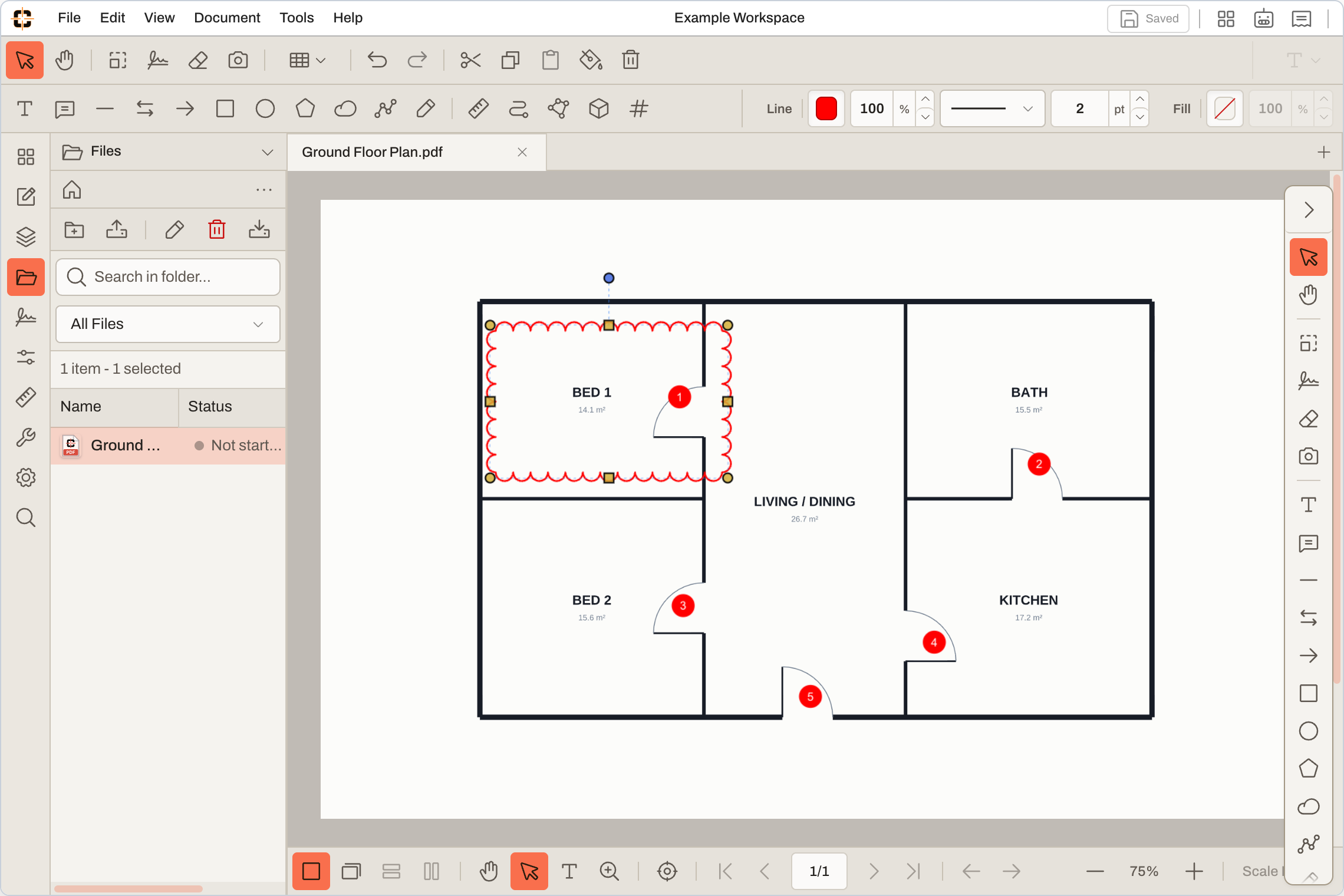Enable continuous scroll page layout

(x=391, y=871)
